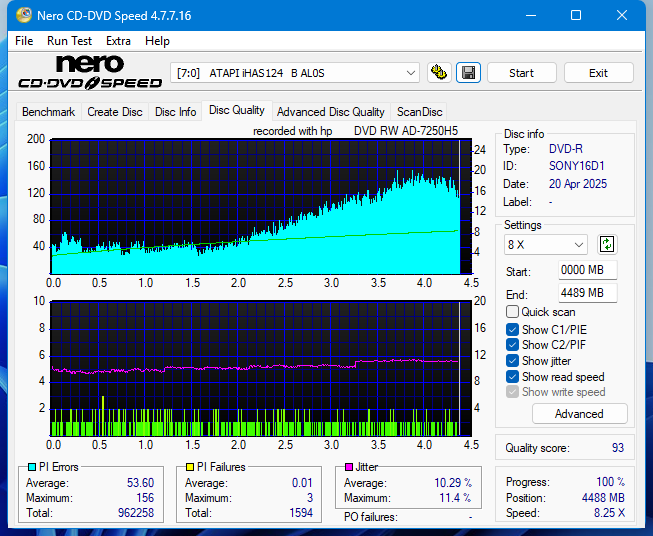Toggle Show C1/PIE checkbox
Image resolution: width=653 pixels, height=536 pixels.
pyautogui.click(x=512, y=330)
